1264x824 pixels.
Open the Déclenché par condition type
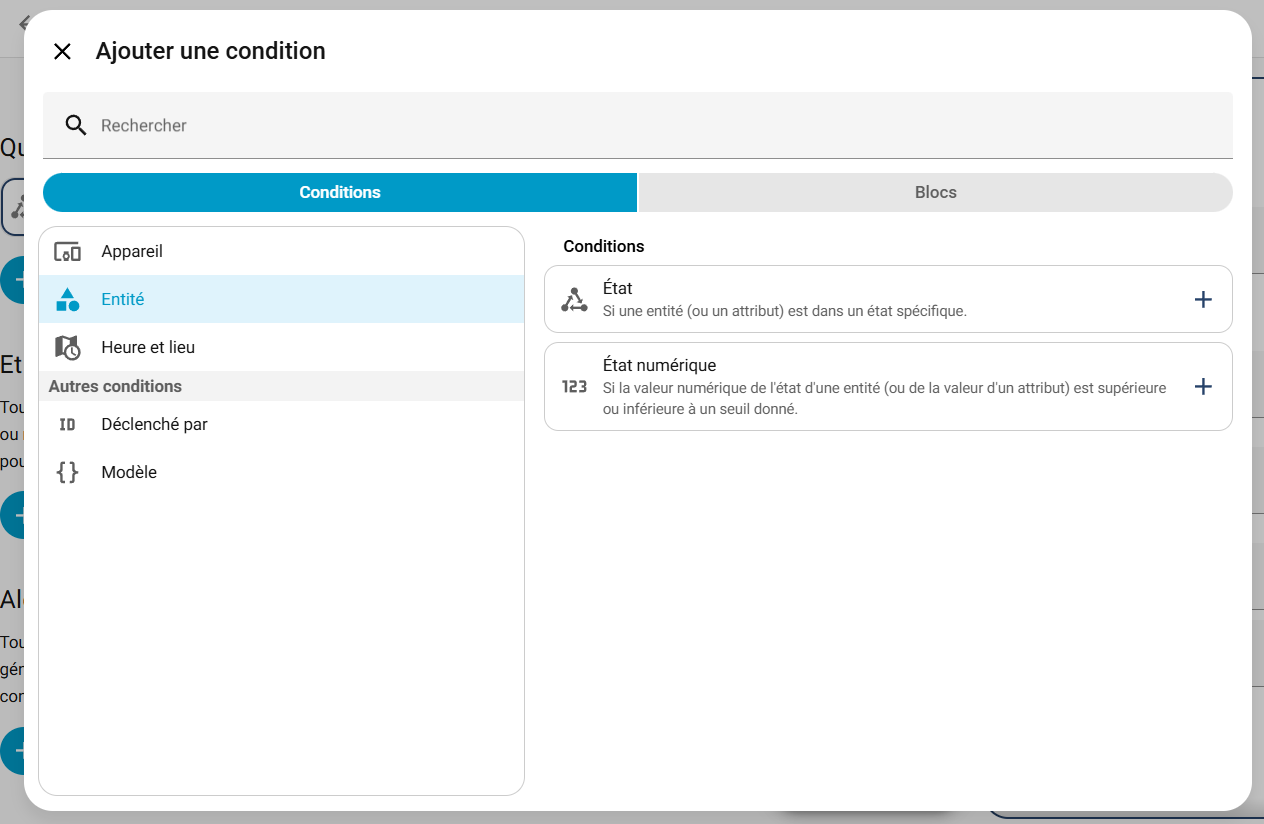[x=154, y=424]
